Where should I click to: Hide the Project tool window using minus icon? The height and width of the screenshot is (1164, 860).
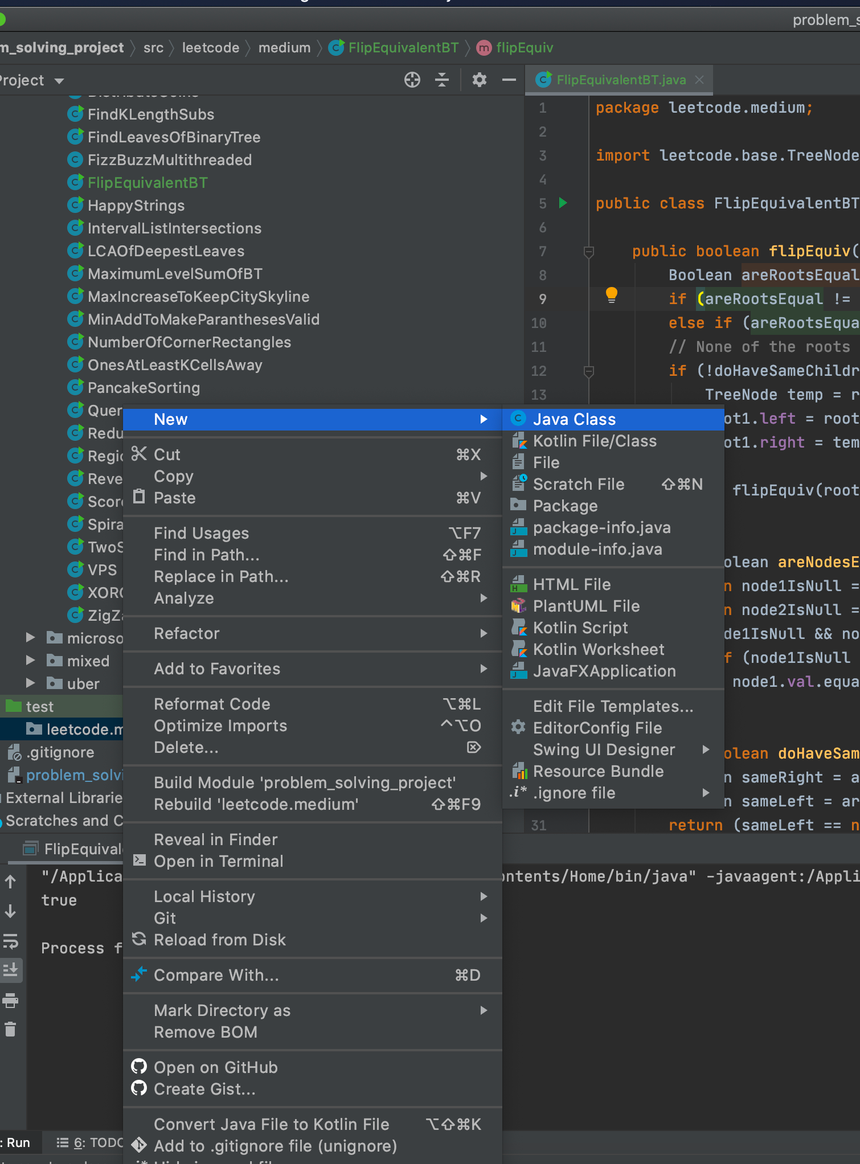509,80
